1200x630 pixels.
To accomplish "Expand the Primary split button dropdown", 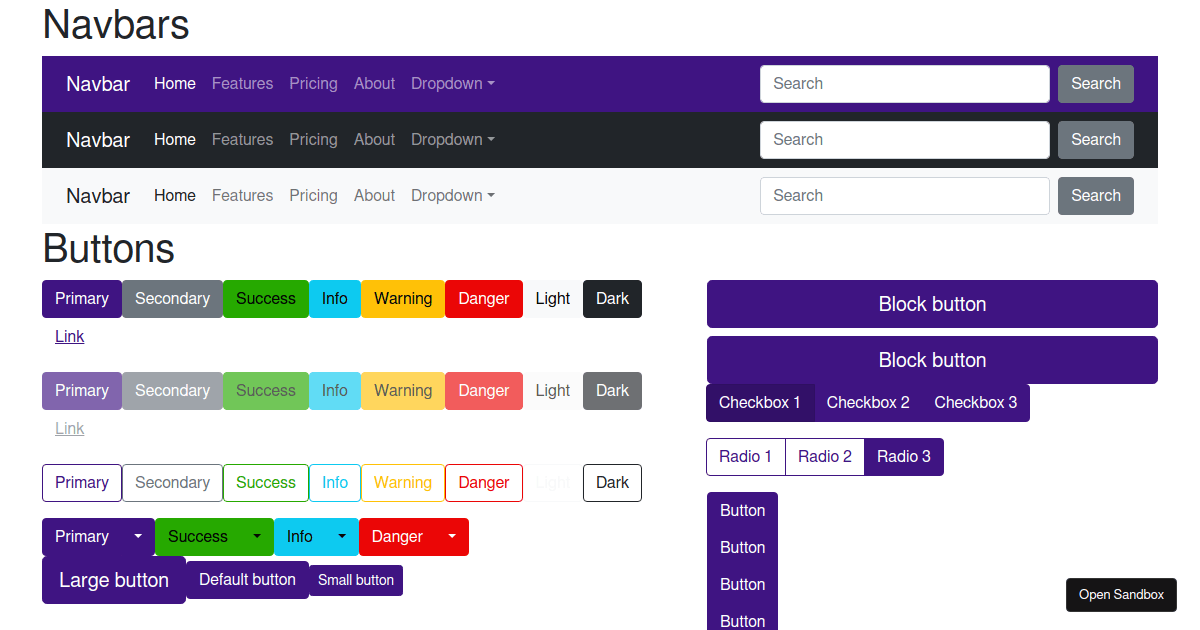I will click(139, 536).
